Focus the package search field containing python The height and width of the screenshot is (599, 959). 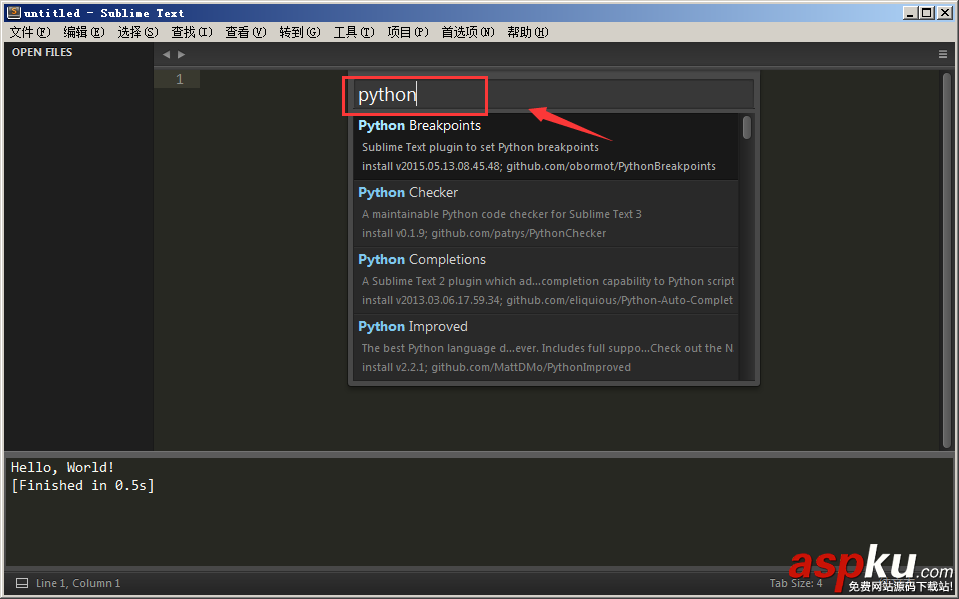[x=554, y=94]
